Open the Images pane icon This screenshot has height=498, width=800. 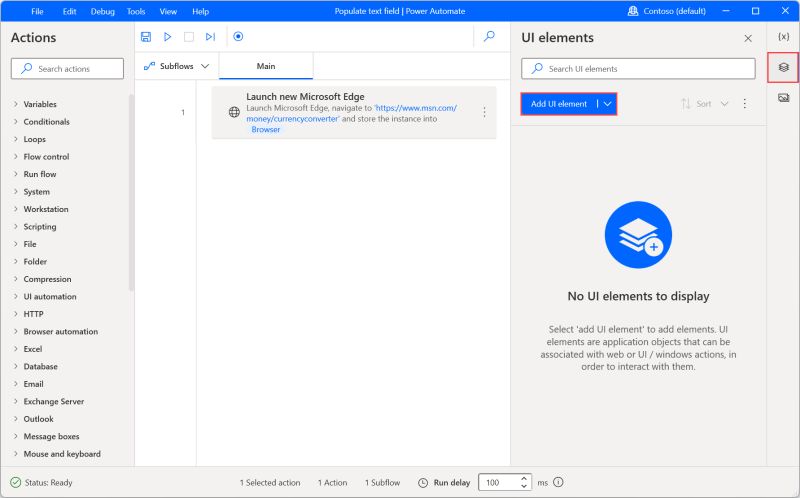pos(784,97)
